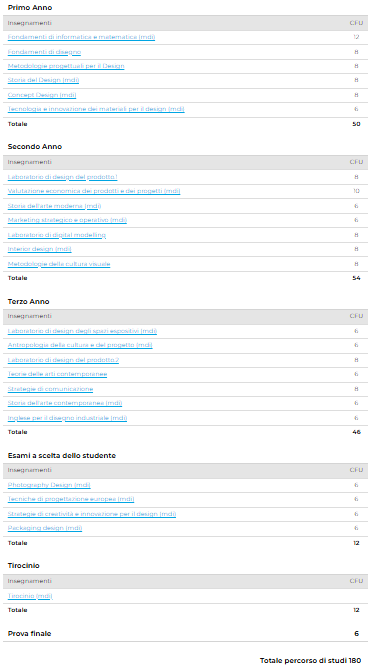
Task: Select the Primo Anno heading
Action: 30,8
